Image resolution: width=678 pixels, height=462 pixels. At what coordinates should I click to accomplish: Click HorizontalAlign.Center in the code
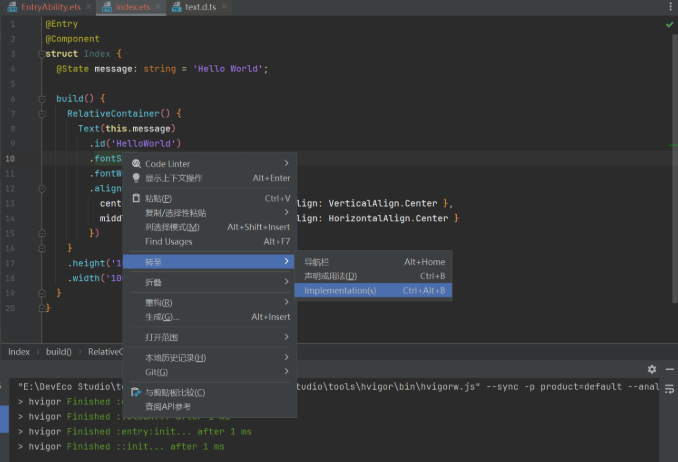[388, 218]
